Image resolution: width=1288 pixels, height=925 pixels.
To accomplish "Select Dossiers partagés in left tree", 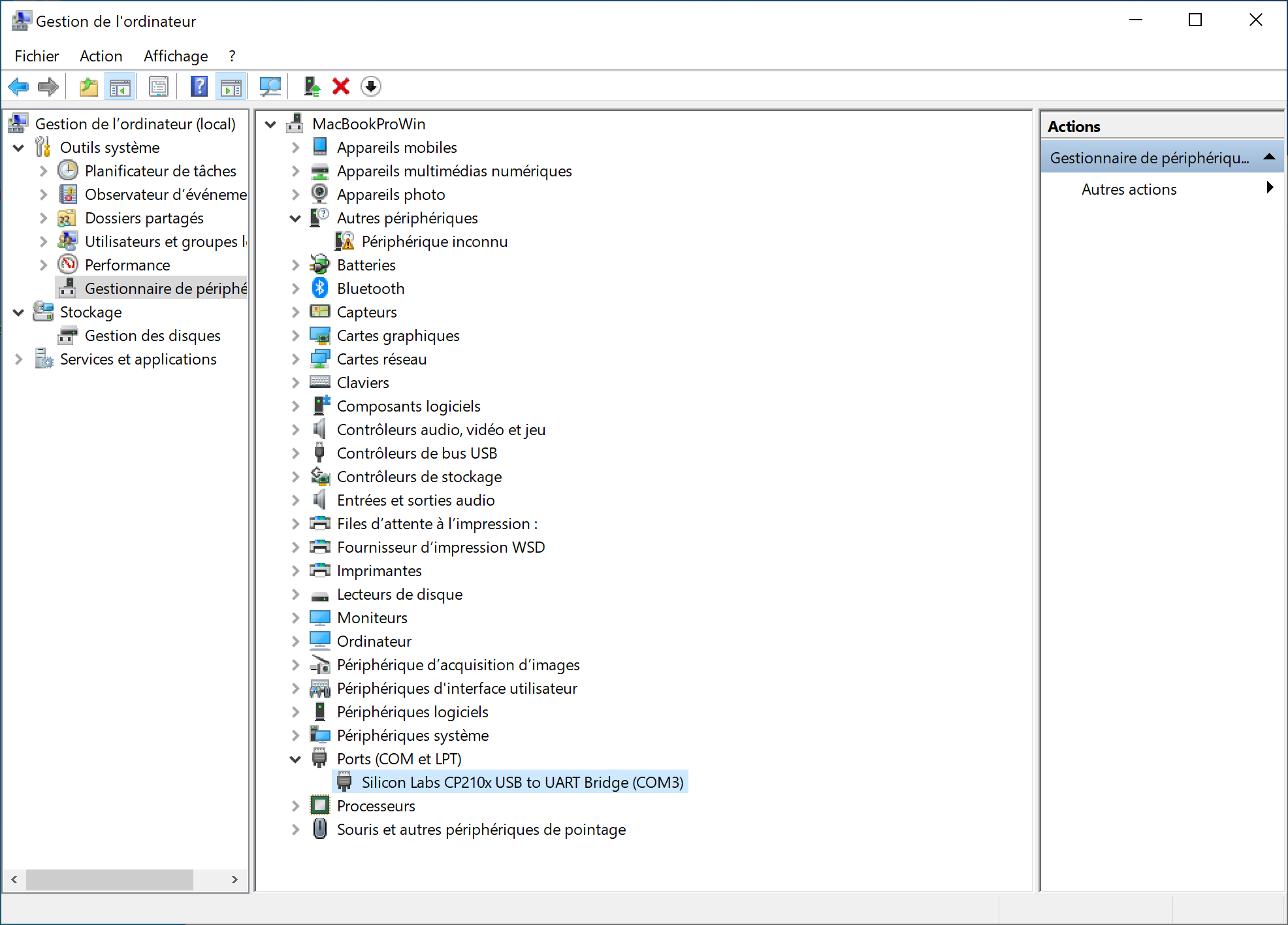I will 144,218.
